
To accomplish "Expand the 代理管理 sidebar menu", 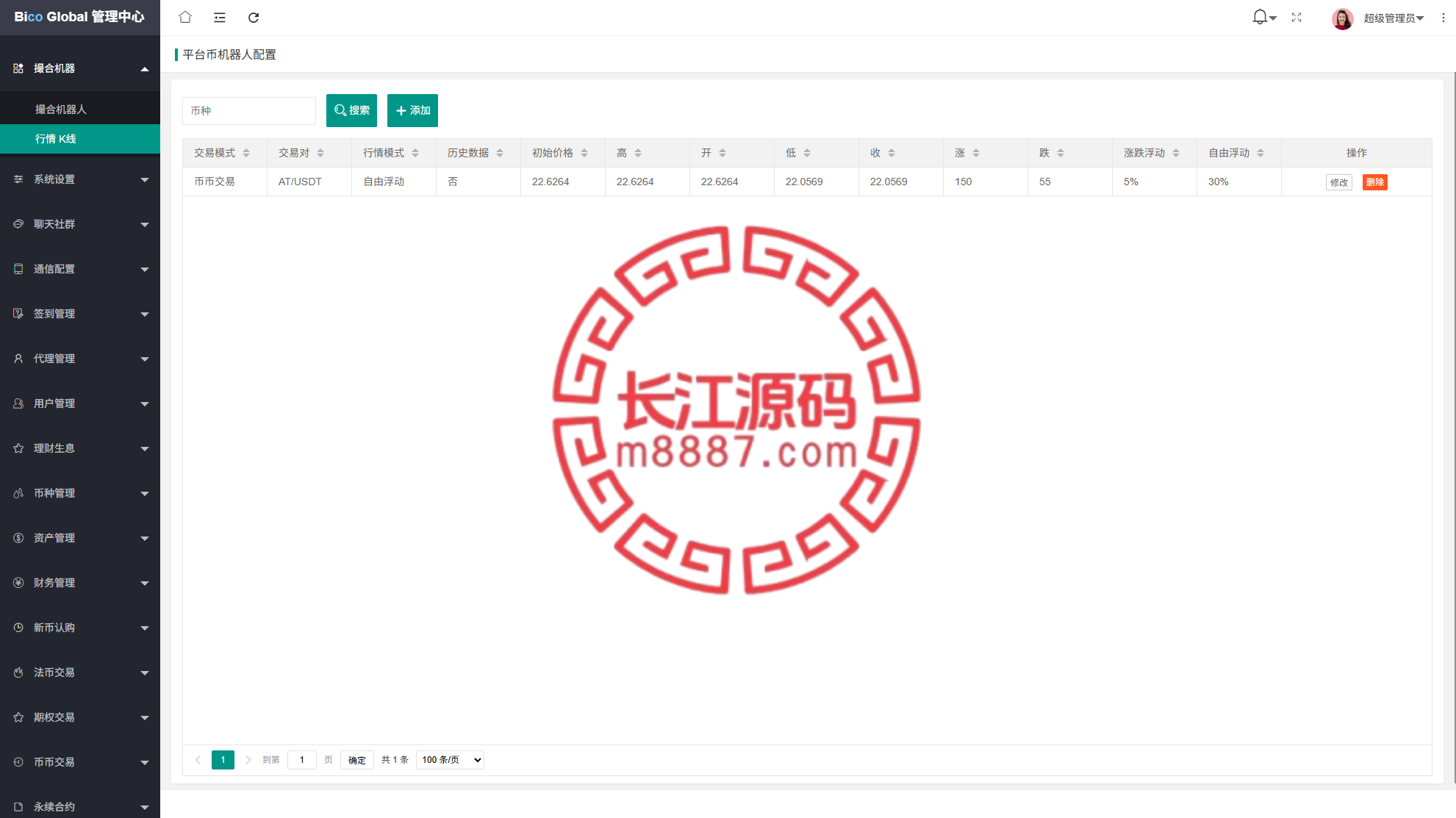I will coord(80,359).
